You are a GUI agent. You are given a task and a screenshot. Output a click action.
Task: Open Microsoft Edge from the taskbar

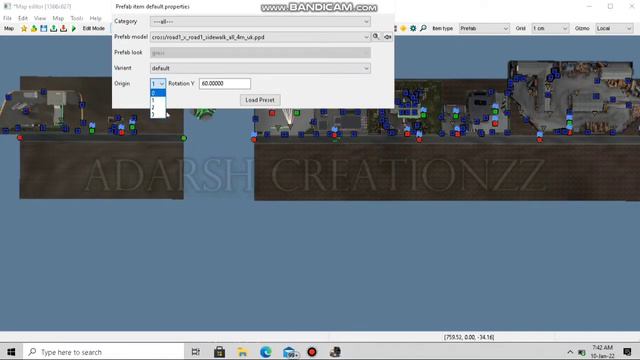click(x=266, y=352)
